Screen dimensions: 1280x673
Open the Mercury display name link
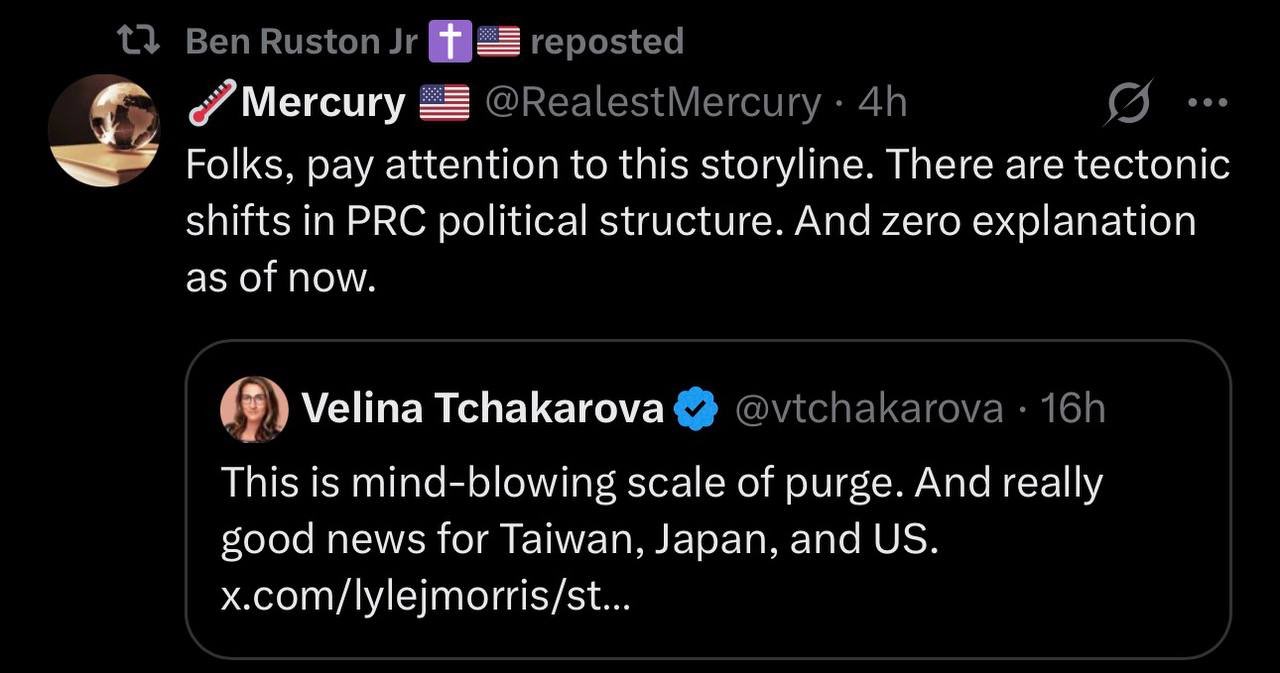click(x=322, y=102)
